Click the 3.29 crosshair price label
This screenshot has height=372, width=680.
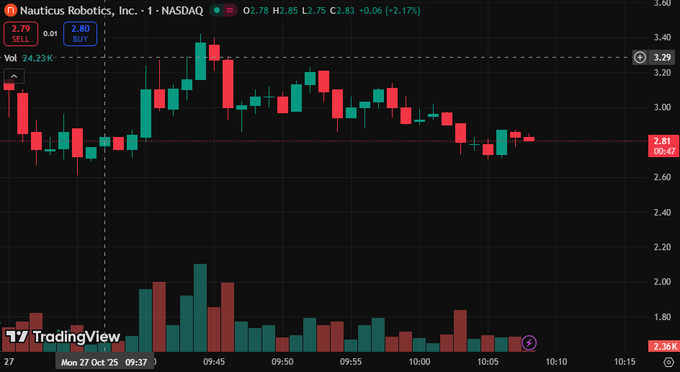click(662, 57)
